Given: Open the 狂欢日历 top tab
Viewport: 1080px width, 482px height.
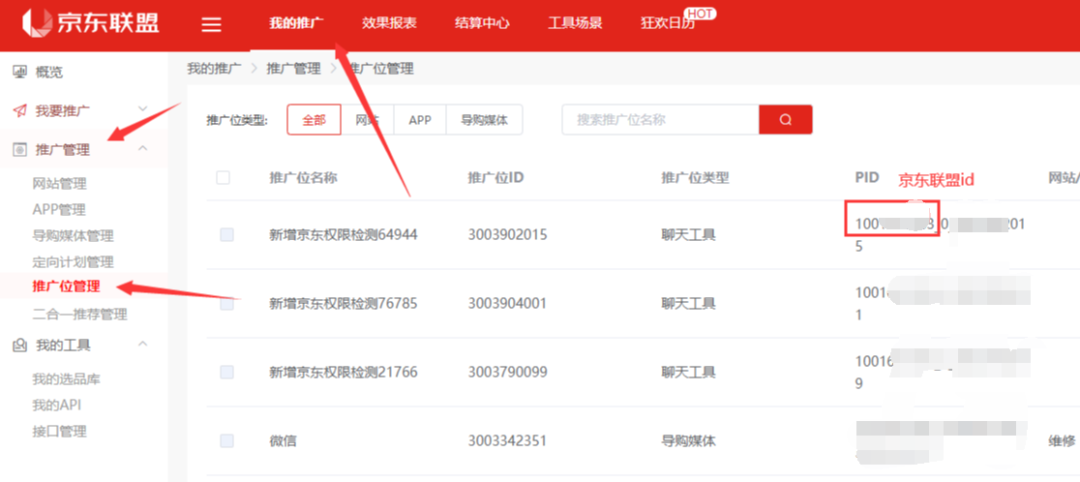Looking at the screenshot, I should pos(668,23).
